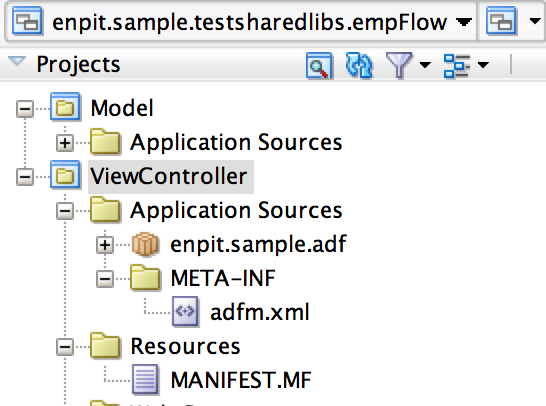Select the adfm.xml file

(x=260, y=312)
